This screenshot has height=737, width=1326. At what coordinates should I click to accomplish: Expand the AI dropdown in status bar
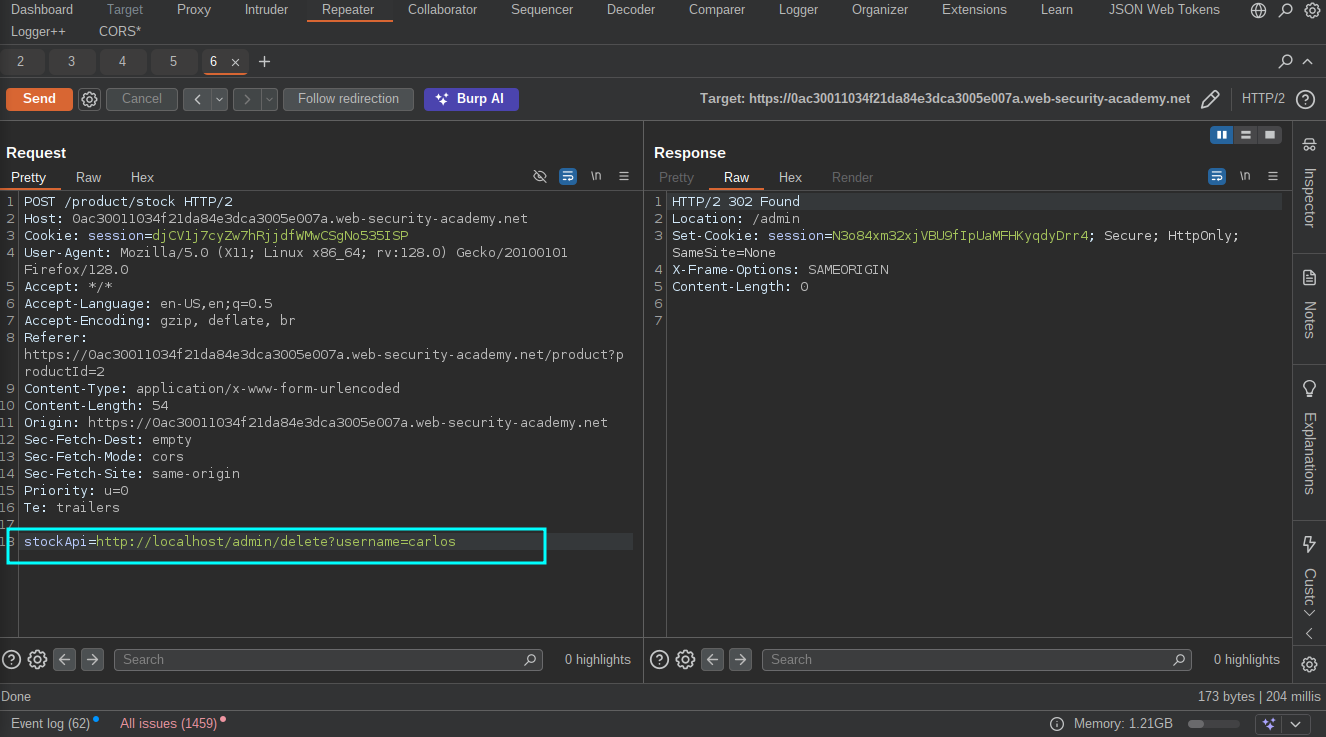[x=1296, y=724]
